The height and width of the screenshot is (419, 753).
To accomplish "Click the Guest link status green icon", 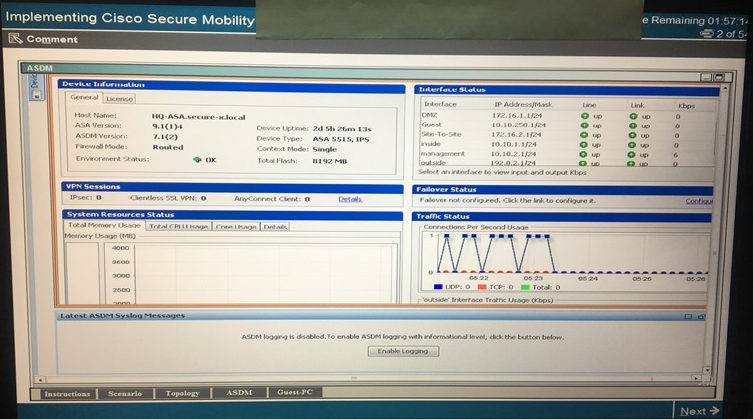I will (632, 125).
